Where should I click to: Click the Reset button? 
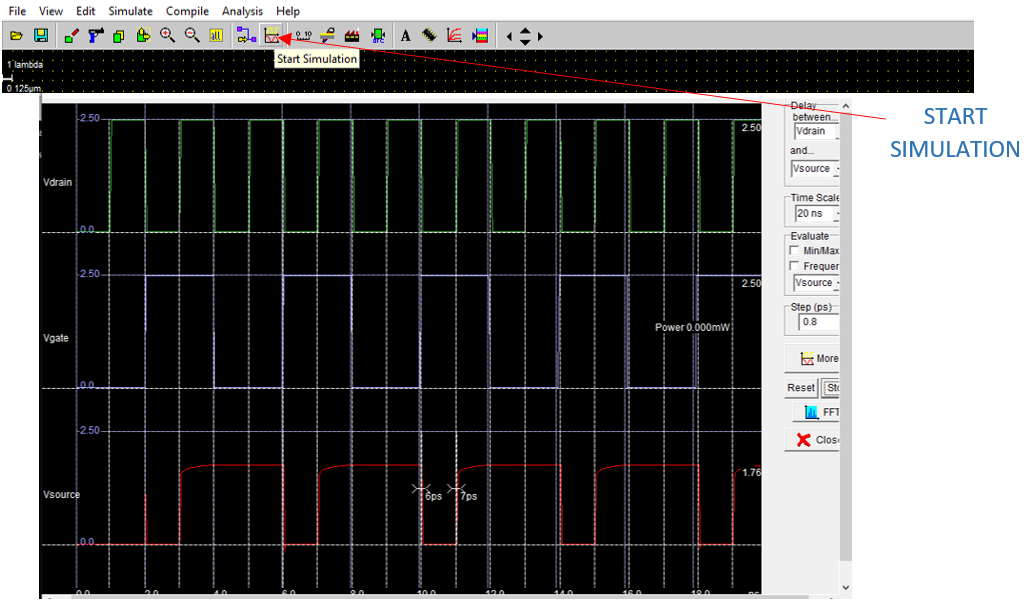pos(801,388)
